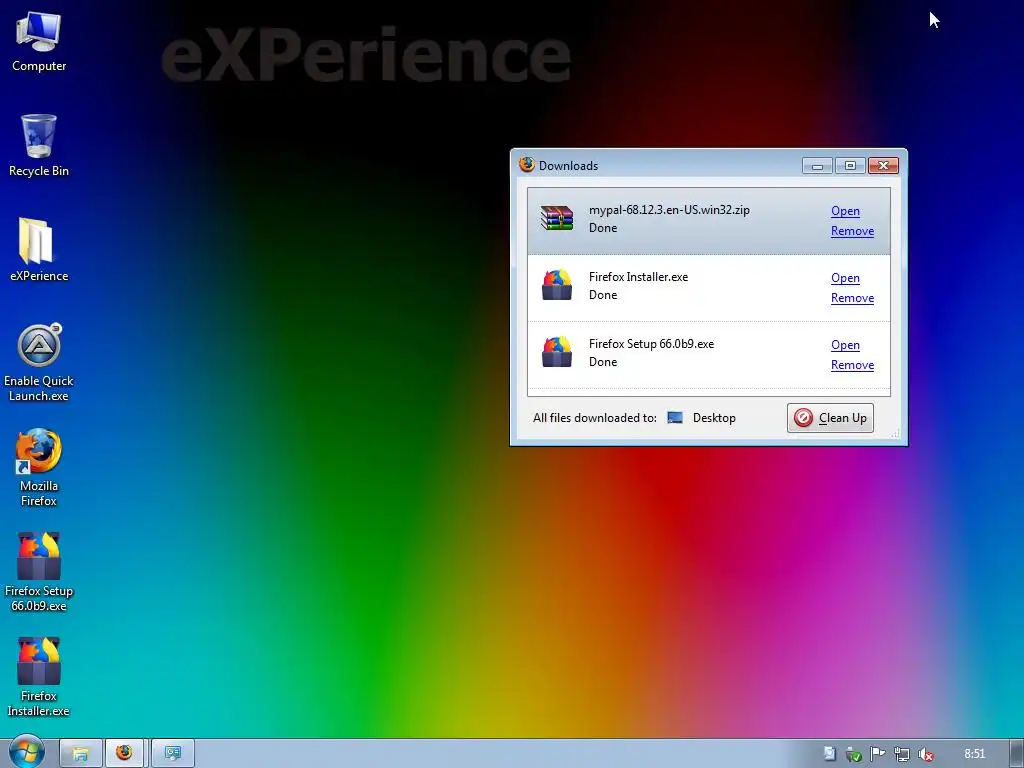Select the Firefox Installer.exe file name in Downloads

(638, 277)
